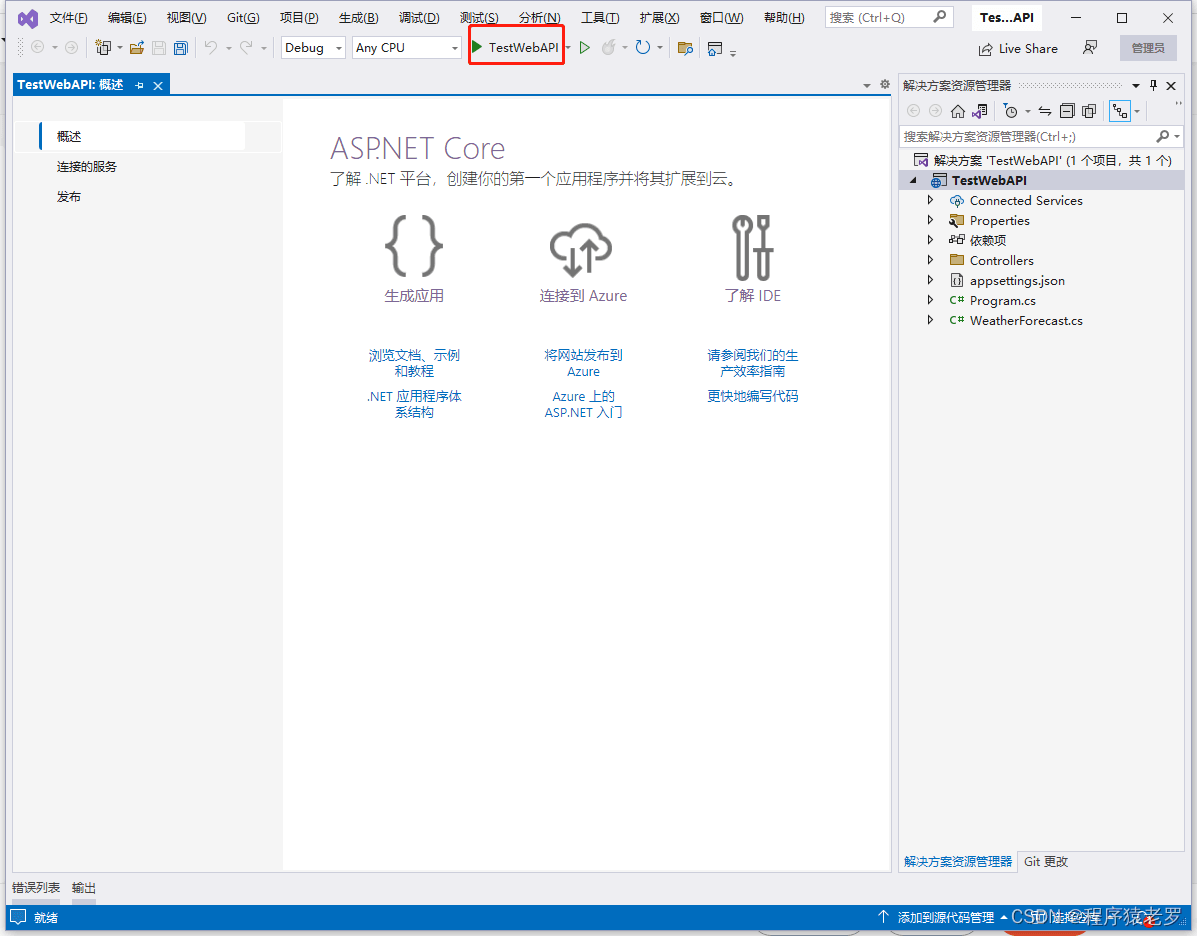Click the Solution Explorer search magnifier icon

click(1163, 136)
